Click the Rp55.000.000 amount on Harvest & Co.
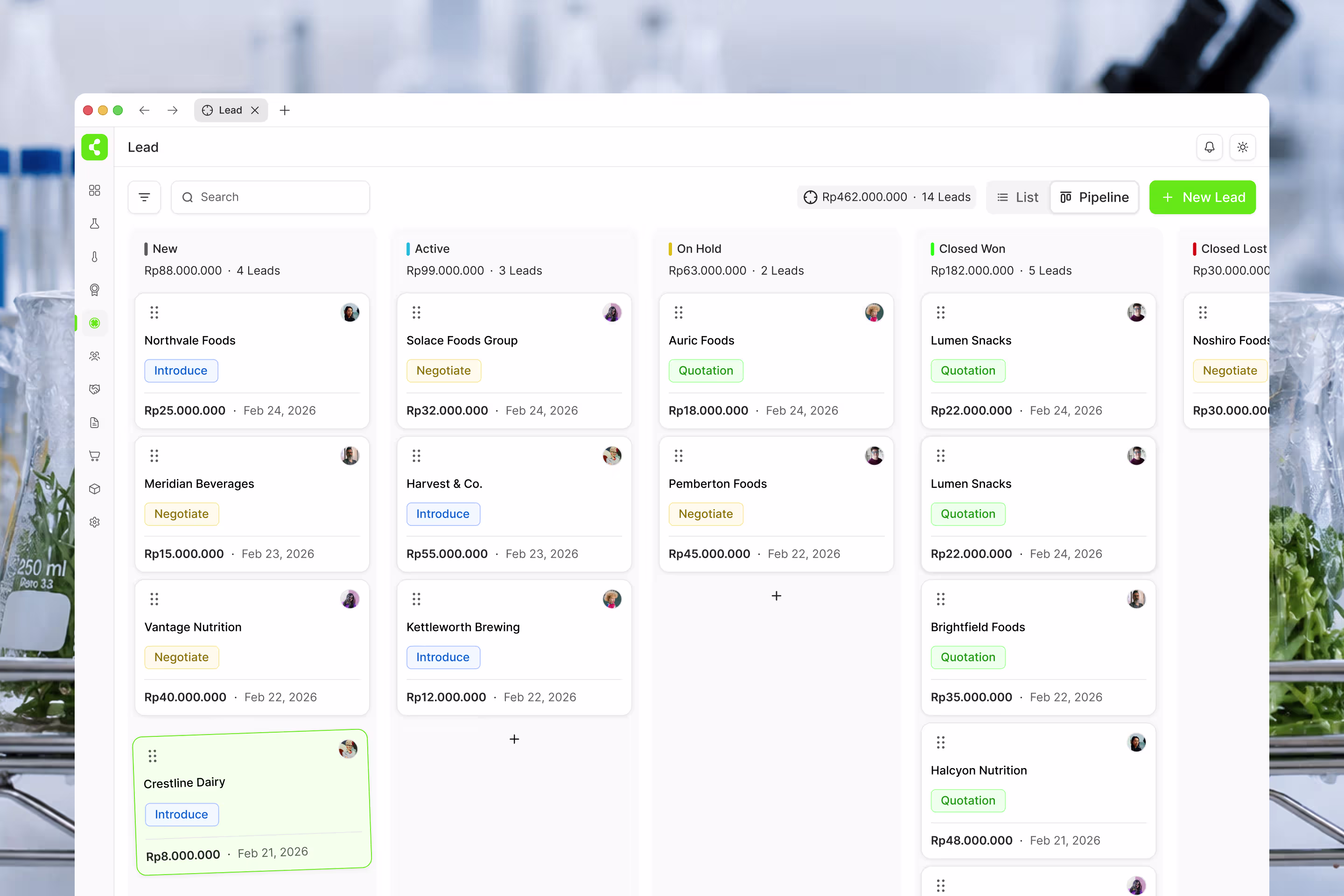This screenshot has width=1344, height=896. [448, 554]
